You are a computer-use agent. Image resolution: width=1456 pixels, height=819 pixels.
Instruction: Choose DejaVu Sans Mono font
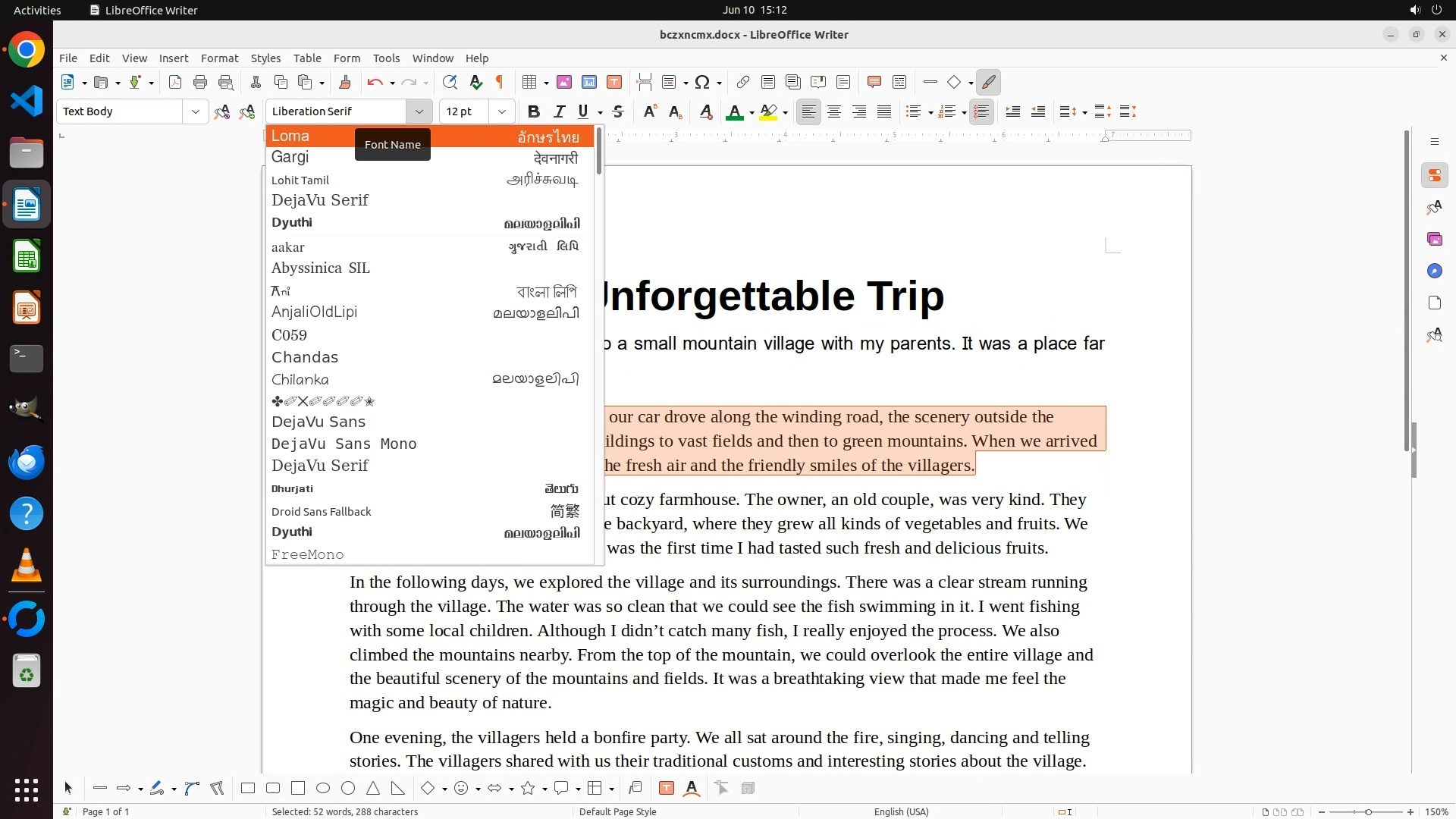[x=344, y=444]
